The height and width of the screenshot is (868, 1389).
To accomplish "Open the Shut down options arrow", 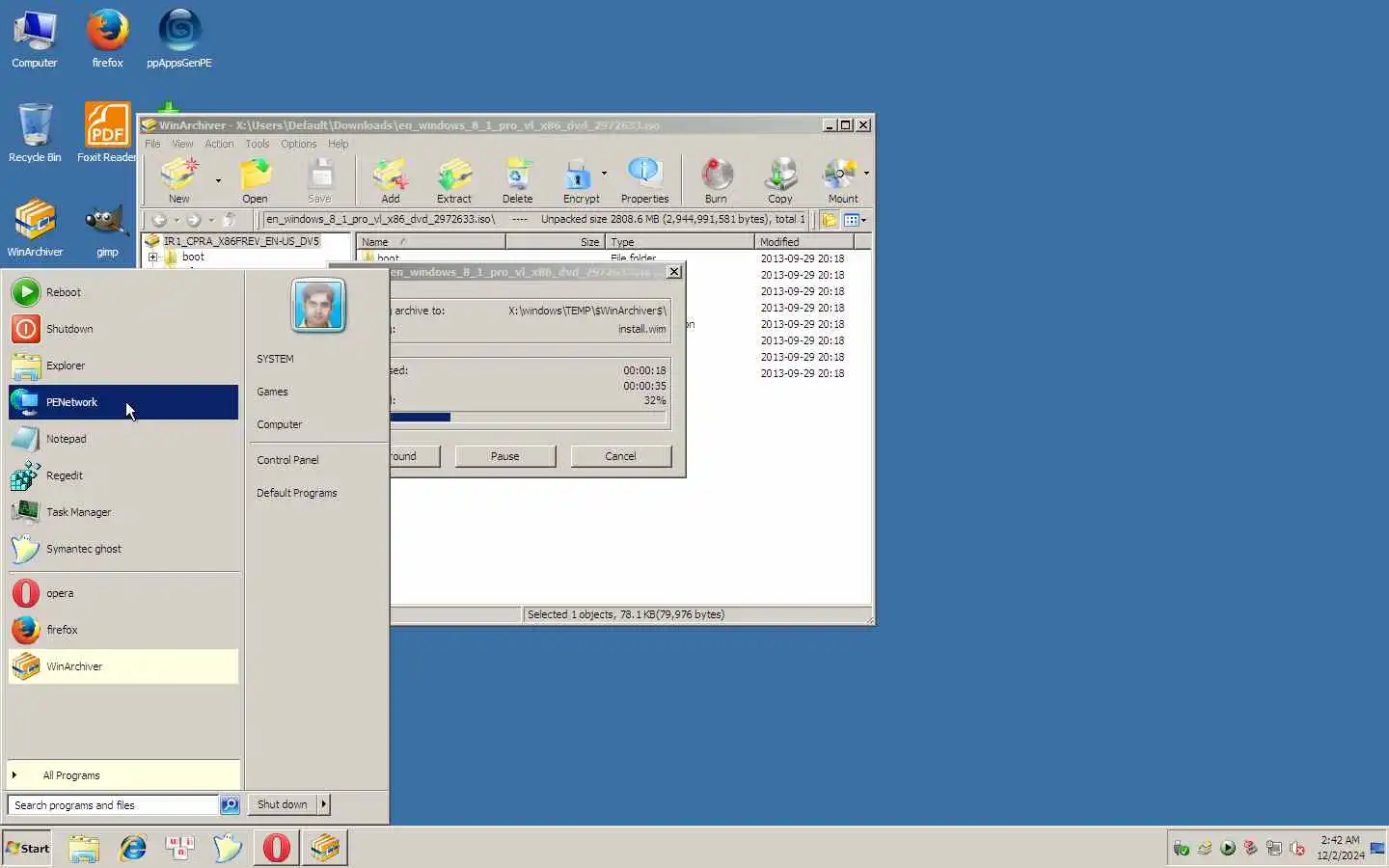I will [323, 804].
